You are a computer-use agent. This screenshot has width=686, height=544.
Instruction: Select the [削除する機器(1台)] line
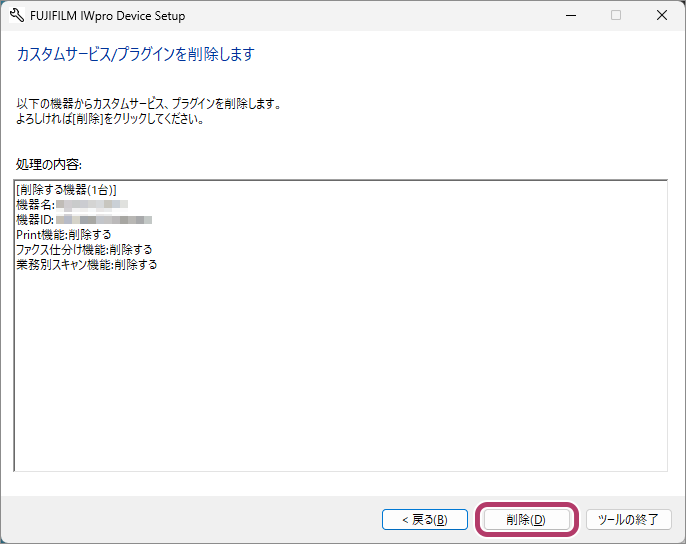(66, 190)
